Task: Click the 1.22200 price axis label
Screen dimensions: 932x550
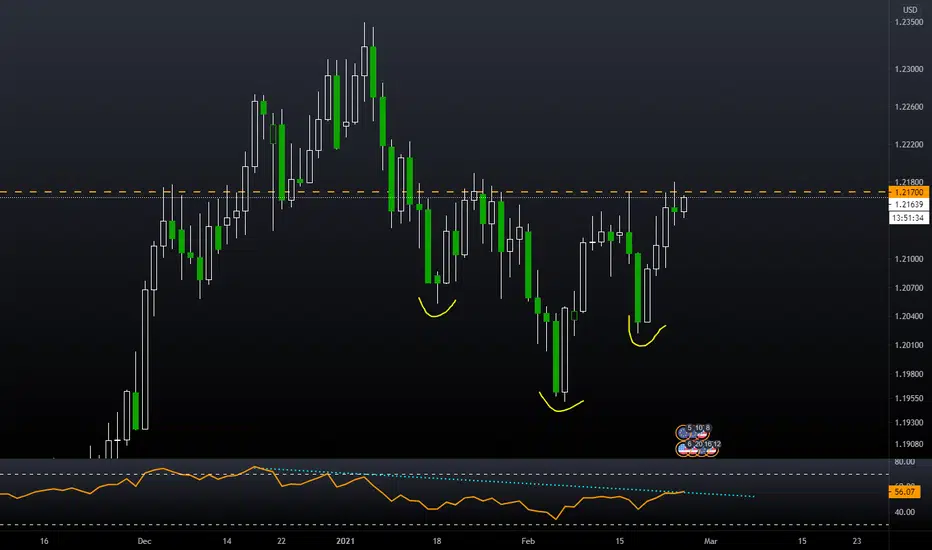Action: pyautogui.click(x=908, y=144)
